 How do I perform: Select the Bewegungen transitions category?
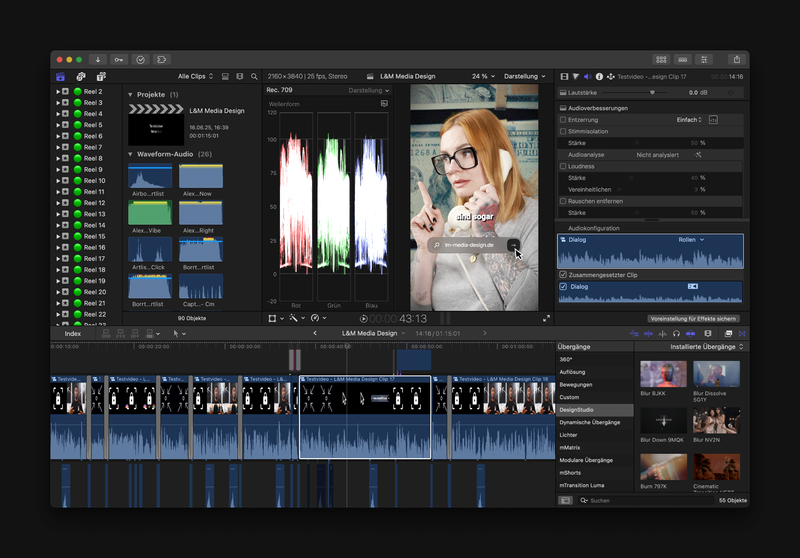pos(576,384)
